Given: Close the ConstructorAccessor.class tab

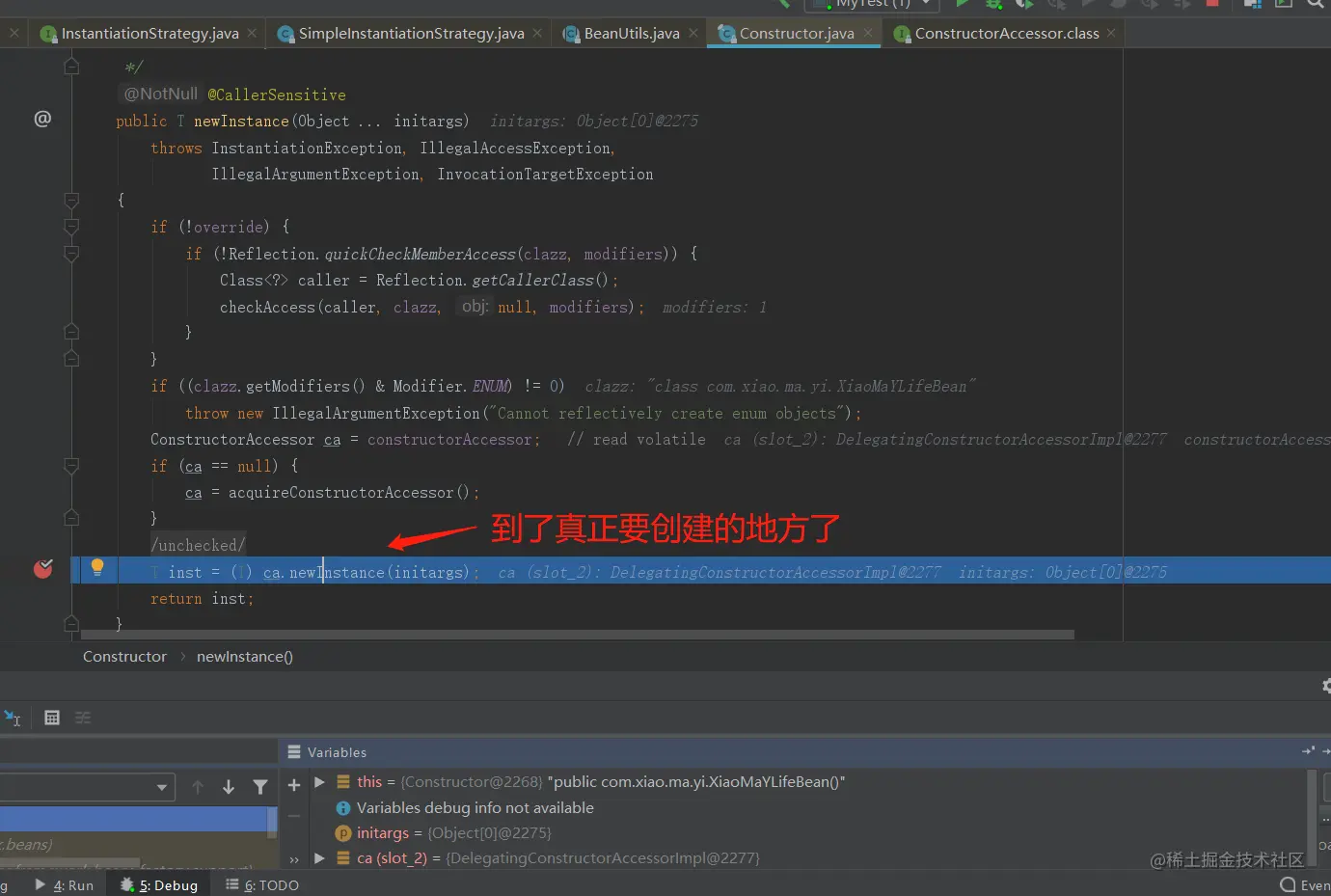Looking at the screenshot, I should pos(1111,33).
